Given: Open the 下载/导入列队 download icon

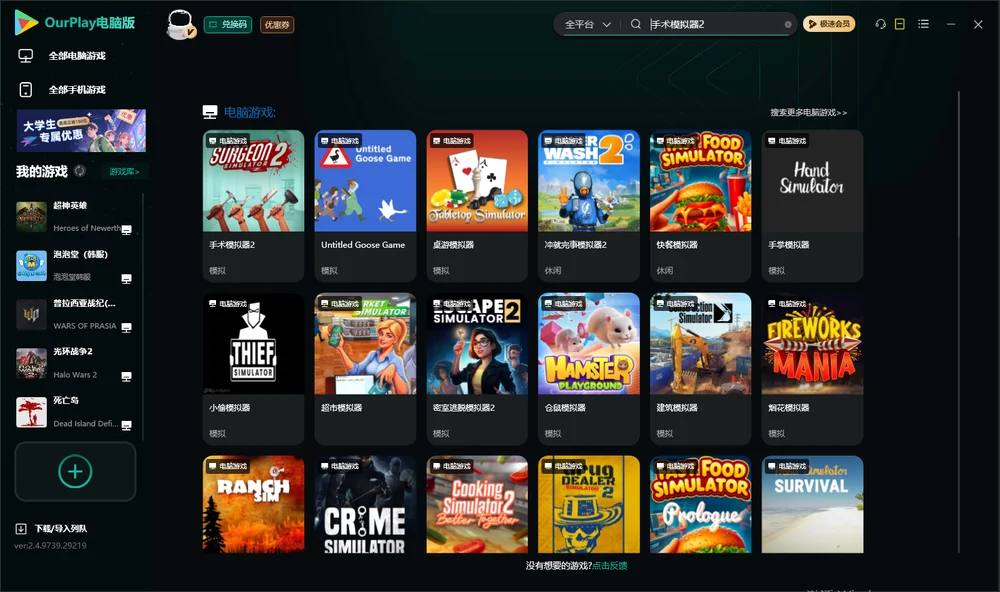Looking at the screenshot, I should click(x=21, y=528).
